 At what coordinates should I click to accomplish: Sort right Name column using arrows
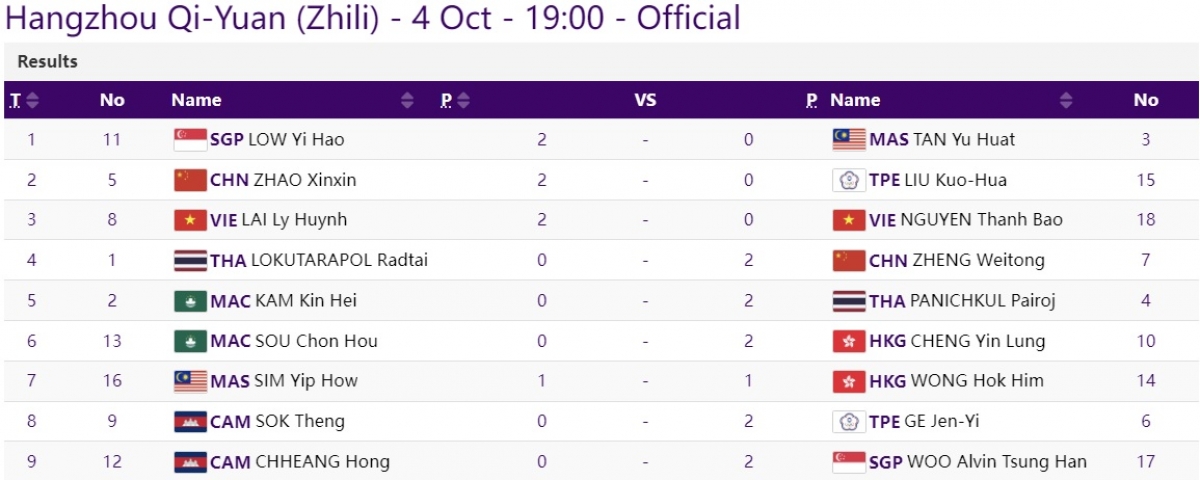click(1066, 100)
